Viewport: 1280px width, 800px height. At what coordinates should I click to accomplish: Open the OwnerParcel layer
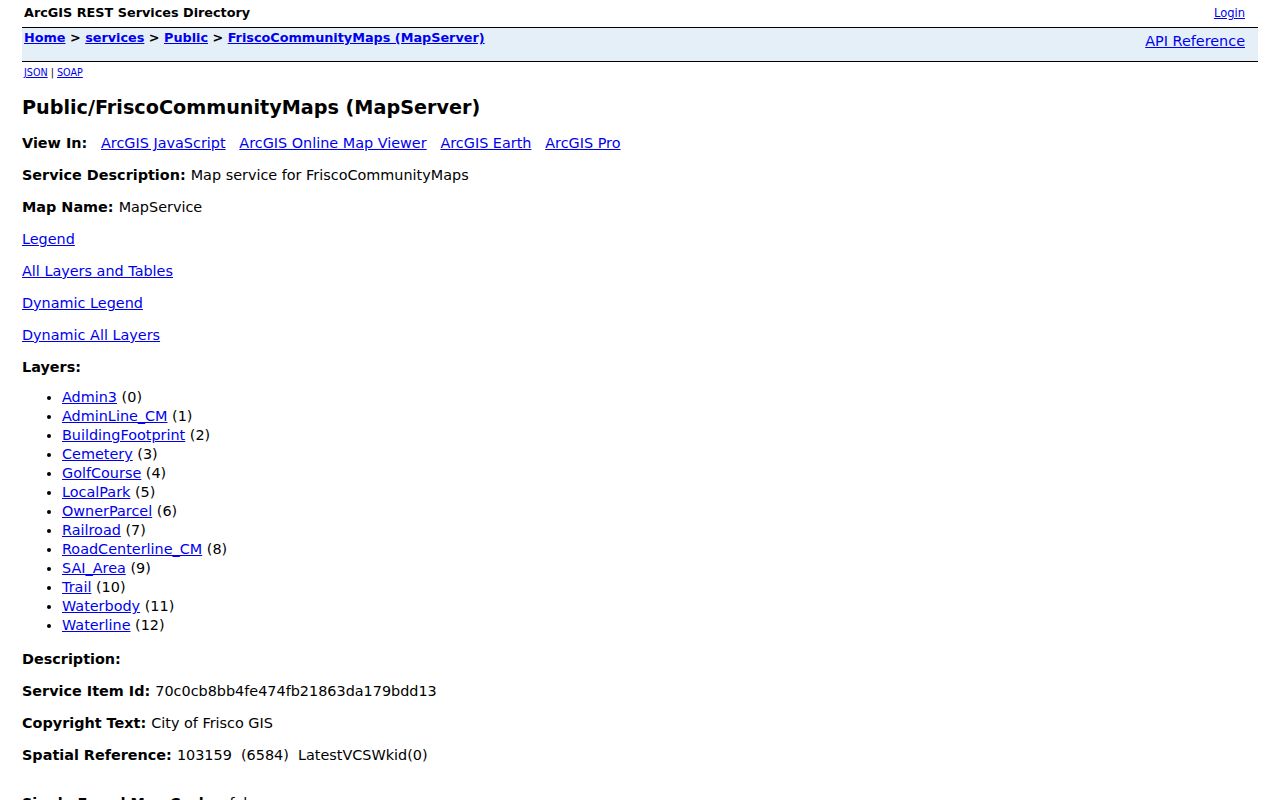coord(107,511)
